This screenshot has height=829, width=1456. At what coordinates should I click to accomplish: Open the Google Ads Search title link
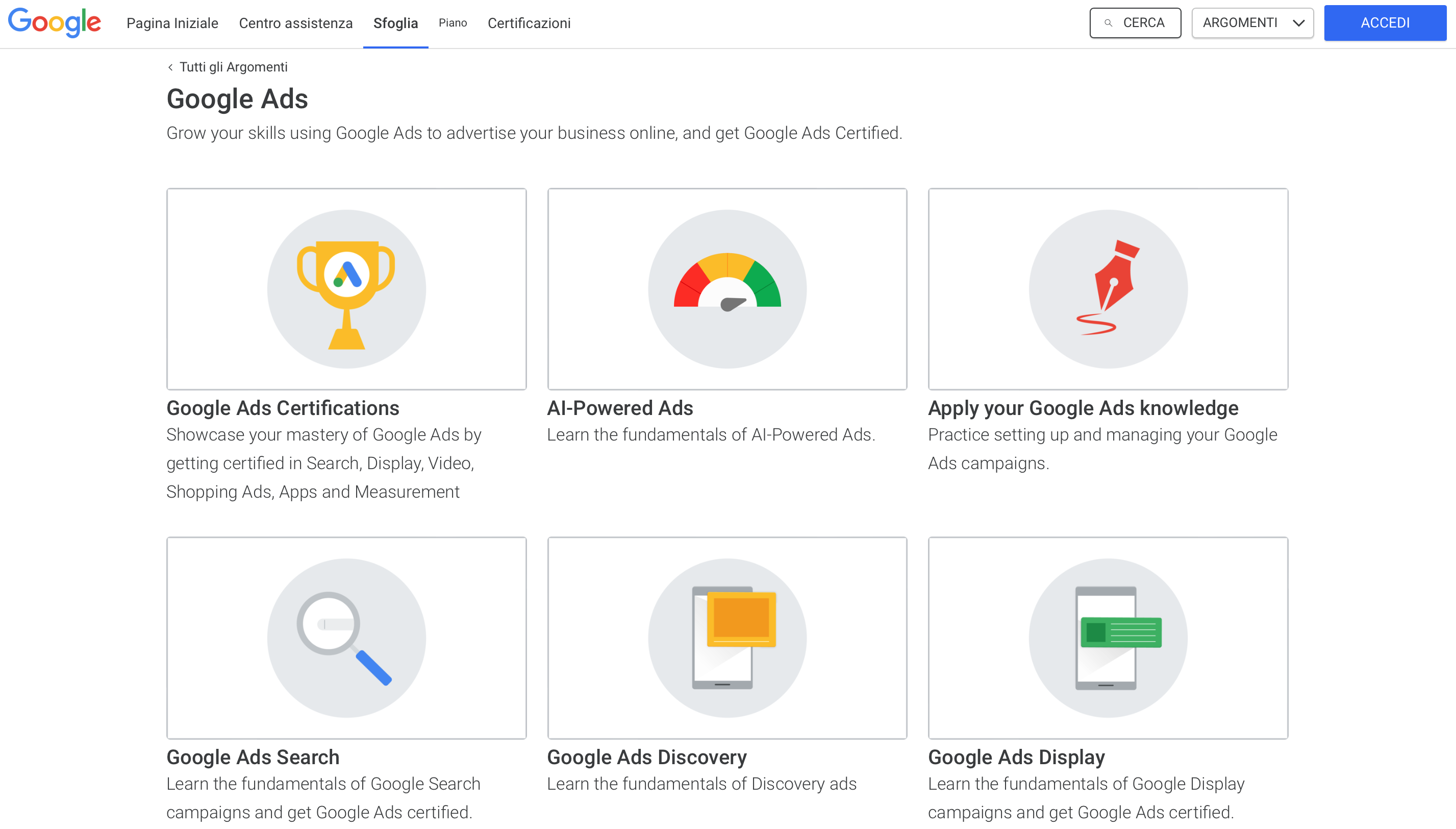[253, 757]
